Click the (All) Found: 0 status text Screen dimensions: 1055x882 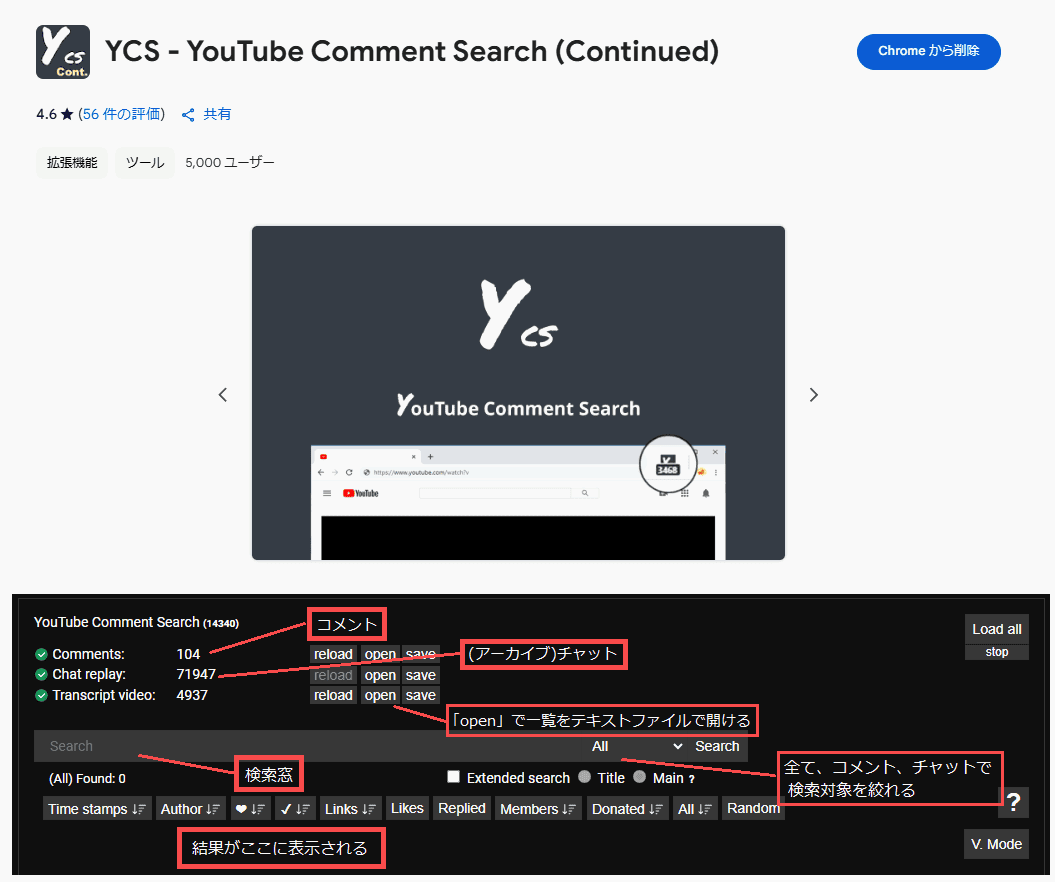(x=87, y=778)
